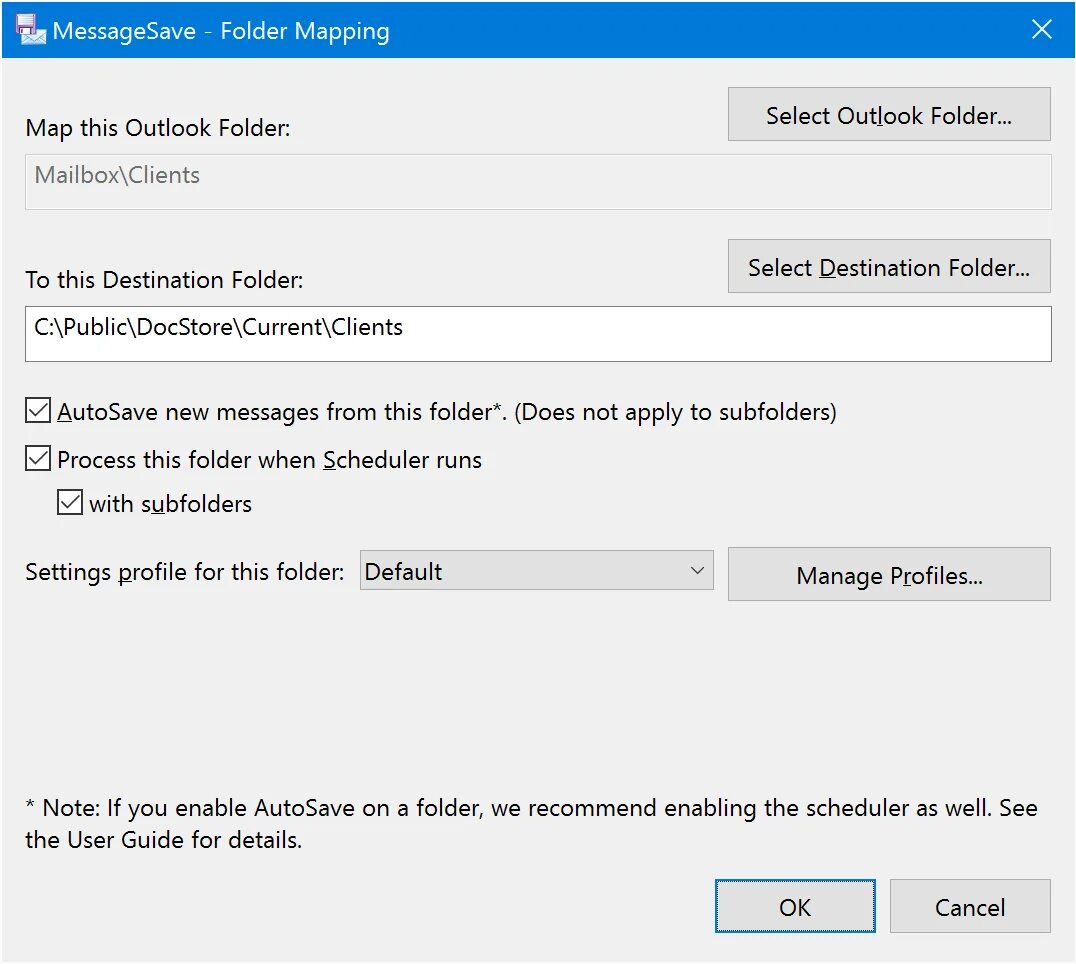1076x964 pixels.
Task: Click the Map this Outlook Folder label
Action: [158, 128]
